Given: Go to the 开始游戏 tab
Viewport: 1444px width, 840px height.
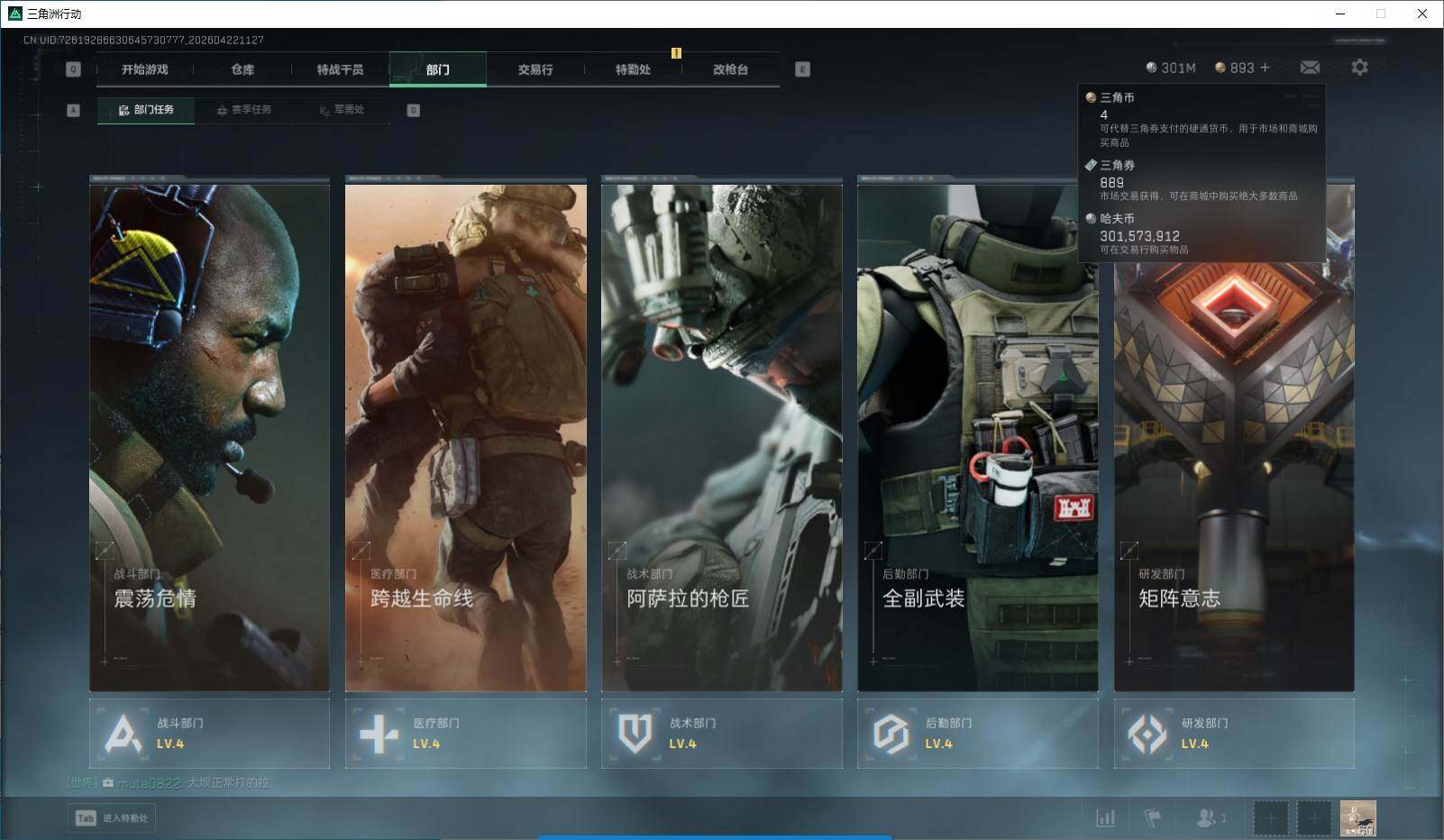Looking at the screenshot, I should [x=145, y=69].
